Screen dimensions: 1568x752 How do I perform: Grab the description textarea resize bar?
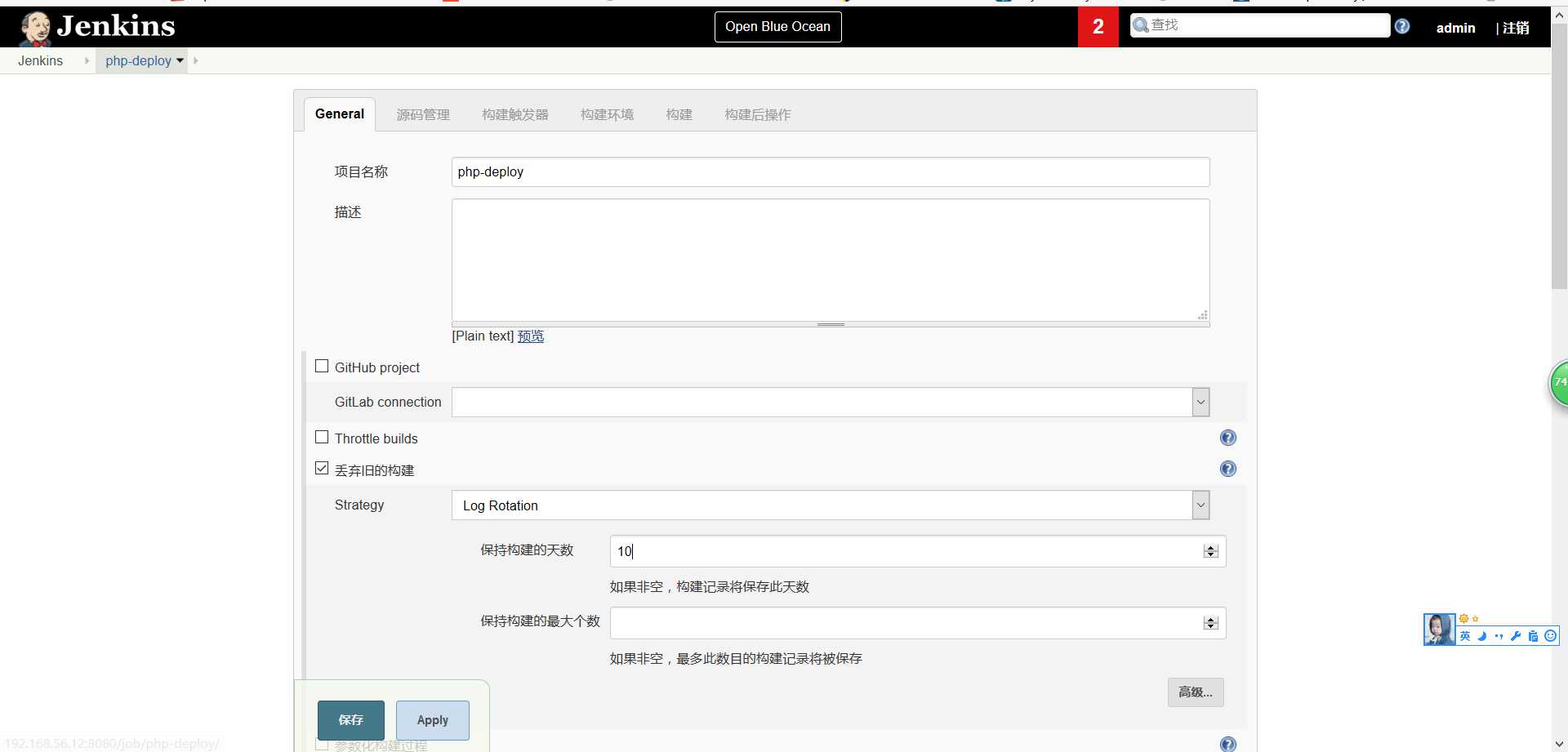(x=831, y=324)
